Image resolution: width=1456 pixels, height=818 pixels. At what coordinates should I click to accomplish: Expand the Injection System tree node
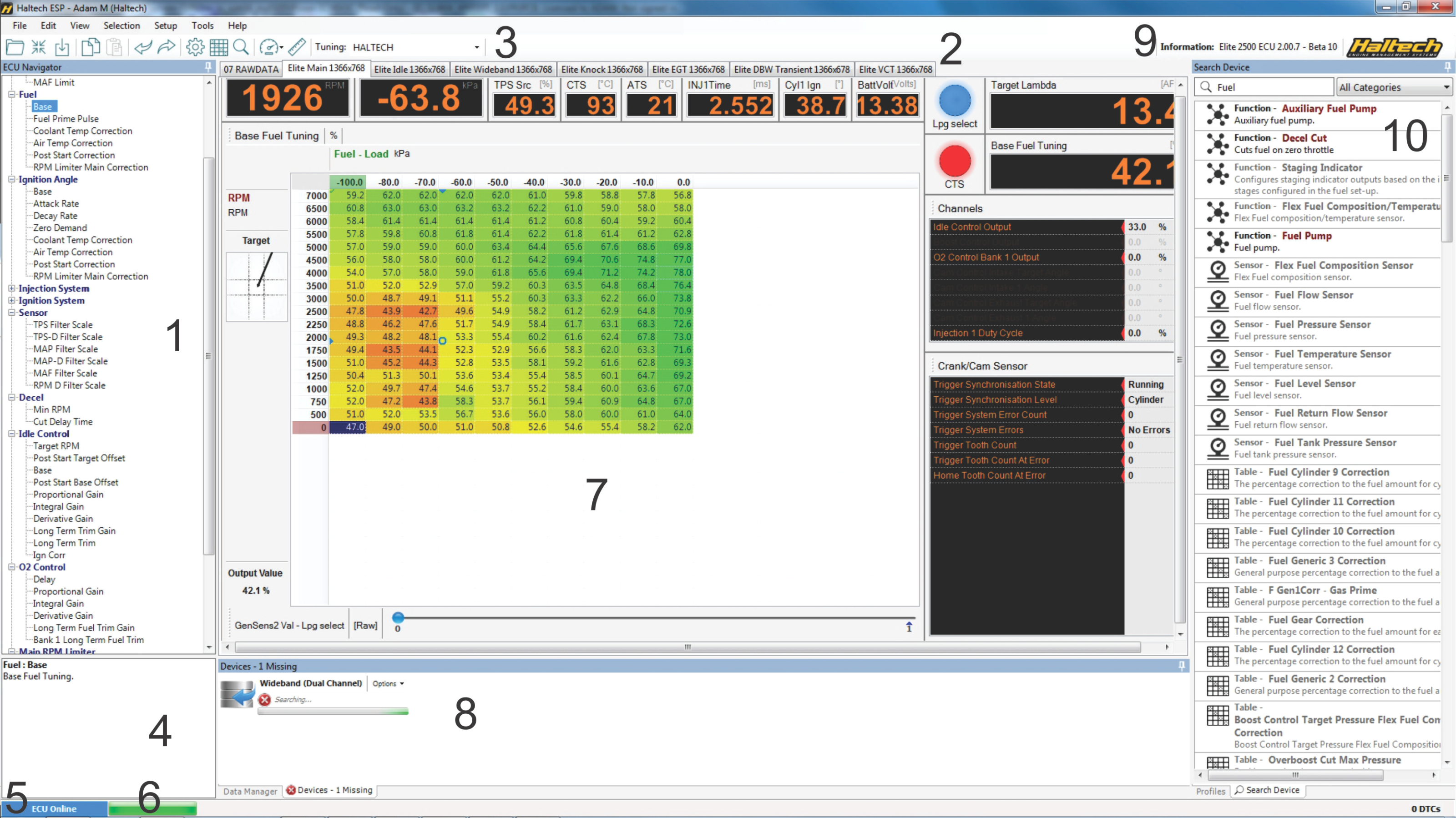[x=11, y=288]
